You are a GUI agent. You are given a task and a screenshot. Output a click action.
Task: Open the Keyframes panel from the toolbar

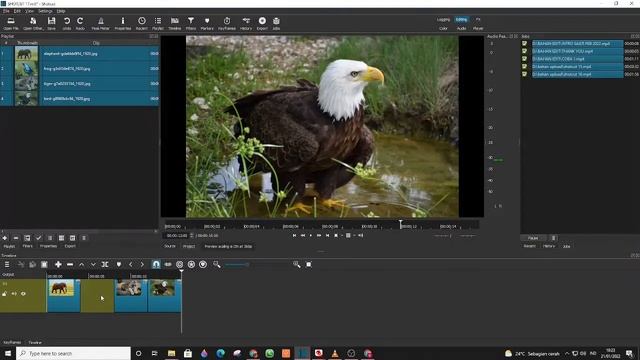tap(227, 23)
